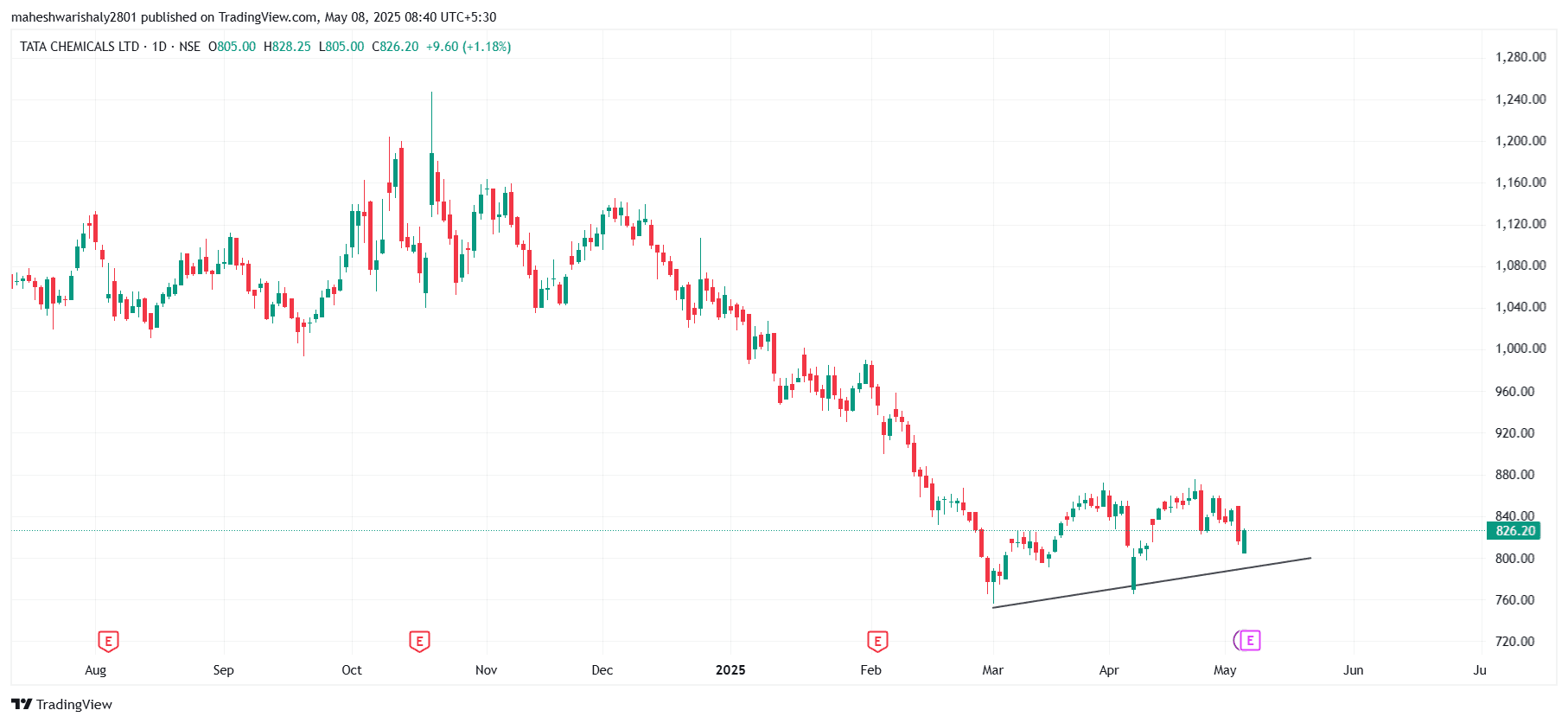This screenshot has height=723, width=1568.
Task: Click the open value O805.00
Action: [232, 47]
